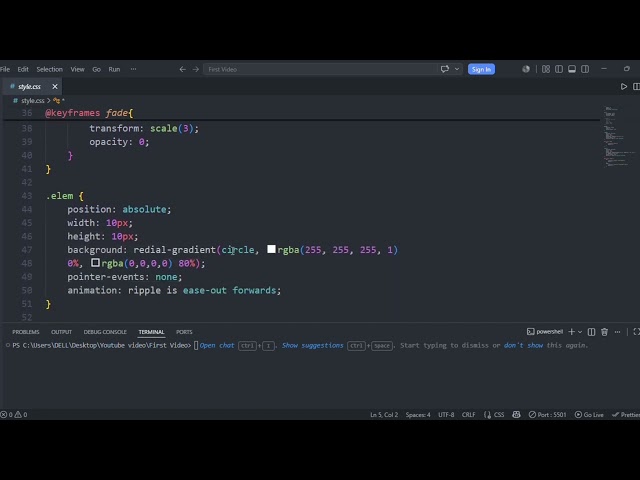The height and width of the screenshot is (480, 640).
Task: Click 'ease-out' on line 50
Action: (204, 290)
